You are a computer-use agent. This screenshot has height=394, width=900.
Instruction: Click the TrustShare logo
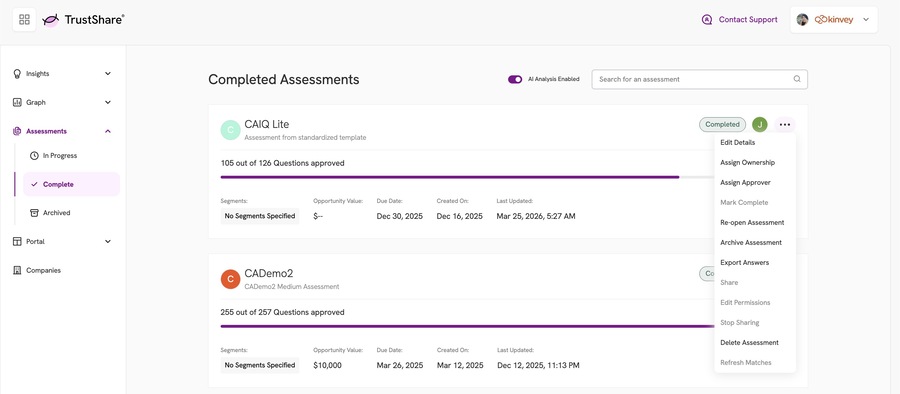click(83, 20)
